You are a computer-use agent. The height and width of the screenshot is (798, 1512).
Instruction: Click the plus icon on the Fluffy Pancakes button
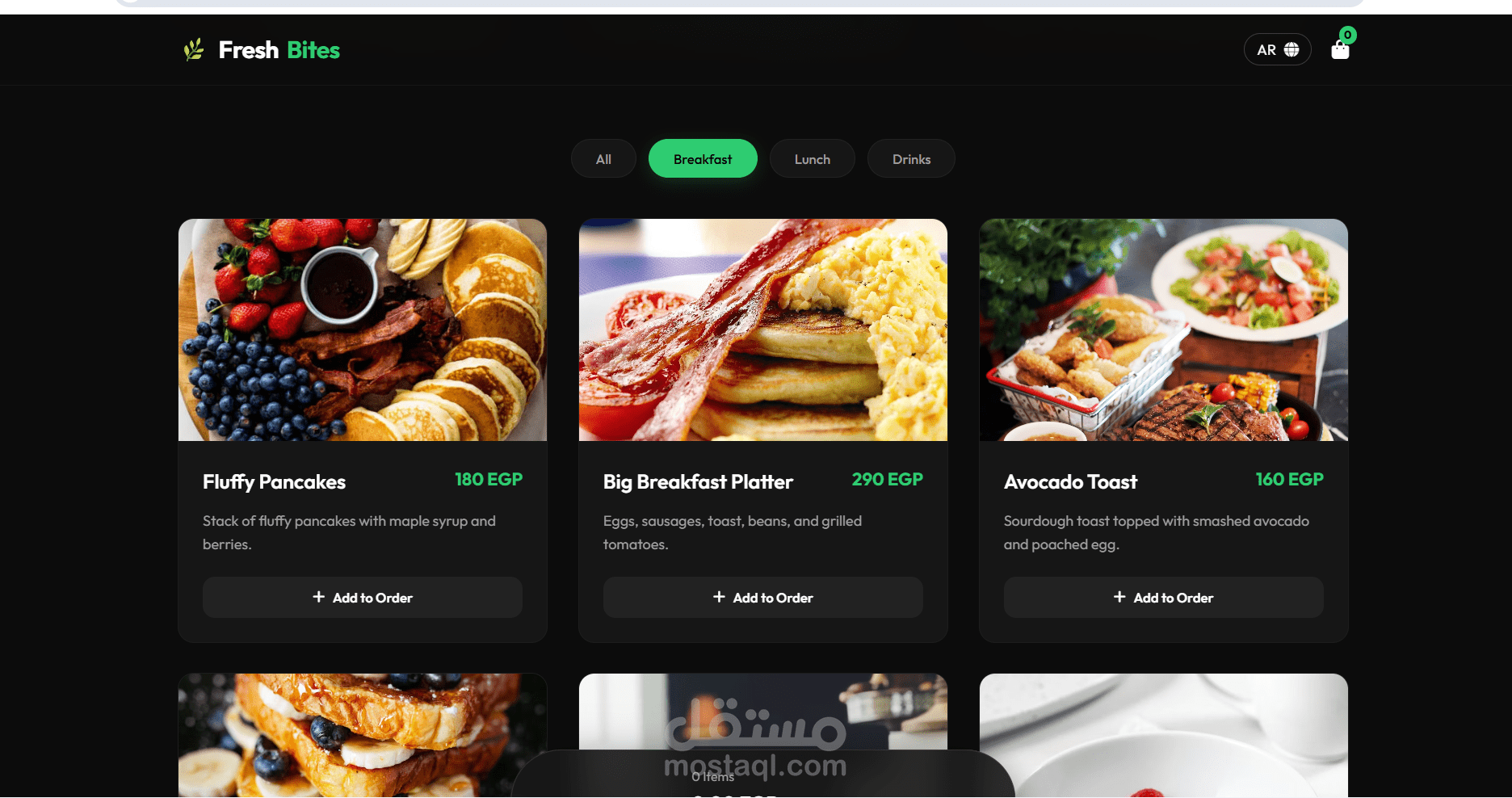(318, 597)
